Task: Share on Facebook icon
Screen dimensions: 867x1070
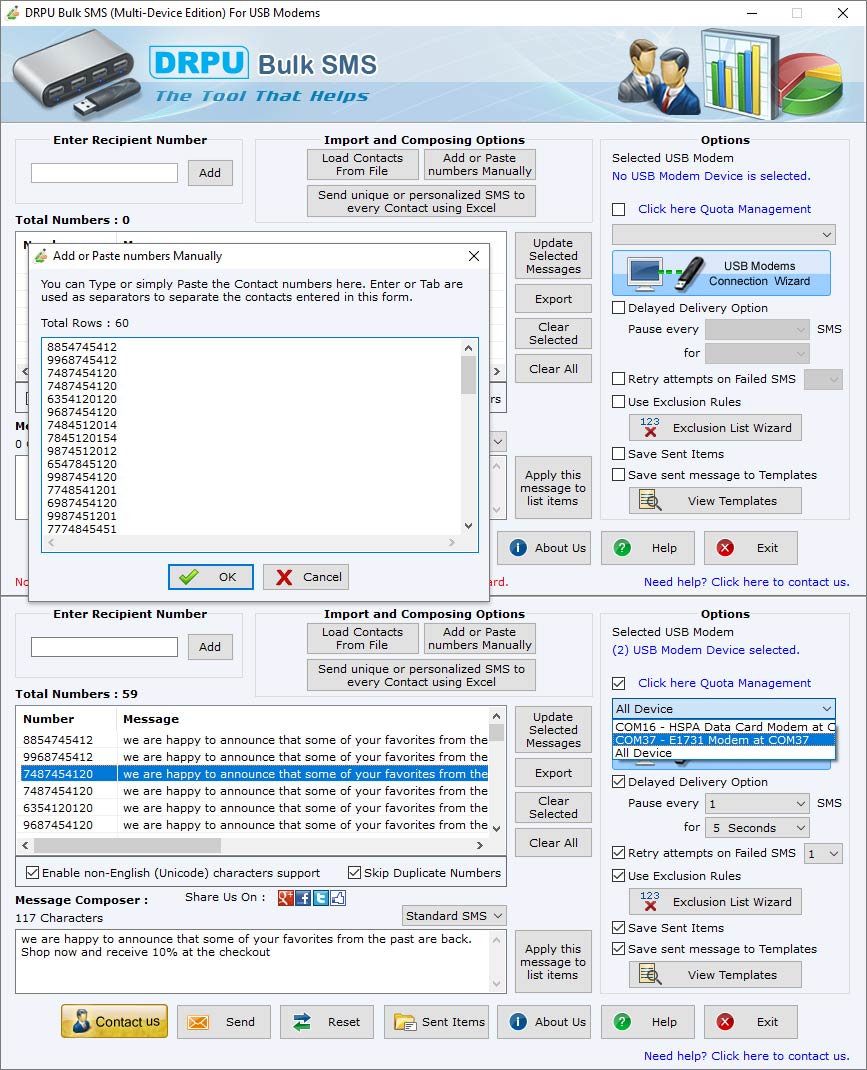Action: [303, 898]
